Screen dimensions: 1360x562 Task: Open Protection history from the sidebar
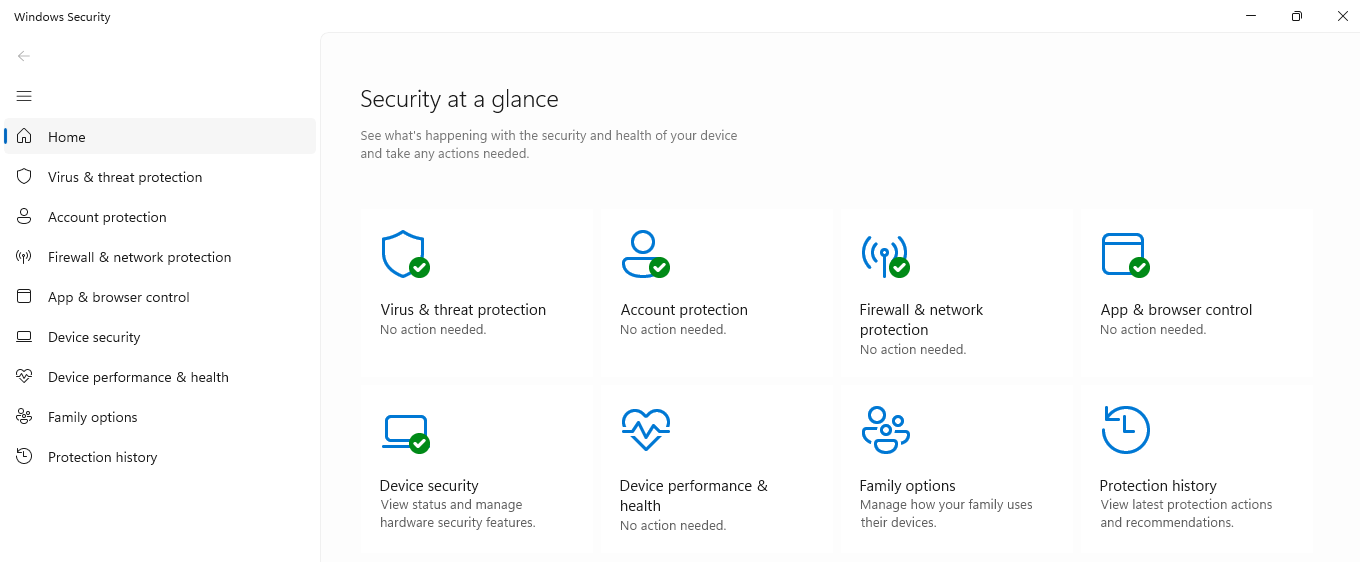pyautogui.click(x=160, y=457)
